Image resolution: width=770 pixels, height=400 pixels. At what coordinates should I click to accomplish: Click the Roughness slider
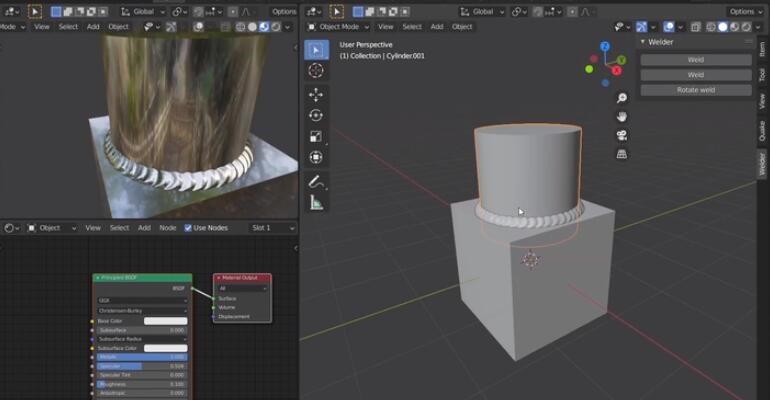[142, 384]
